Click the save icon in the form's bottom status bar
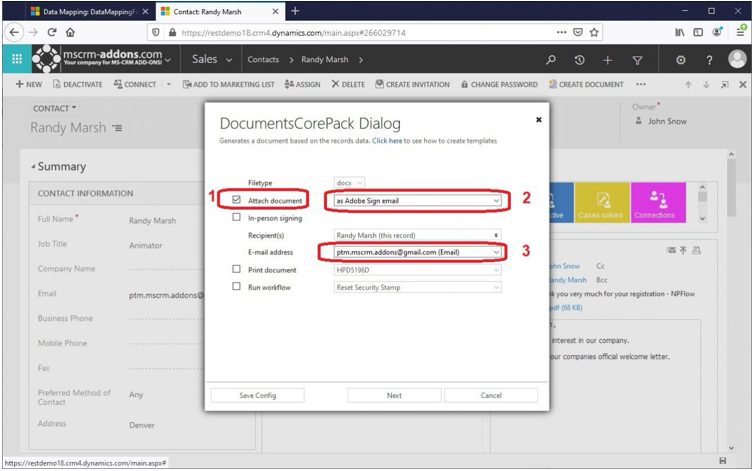Image resolution: width=753 pixels, height=471 pixels. [723, 460]
